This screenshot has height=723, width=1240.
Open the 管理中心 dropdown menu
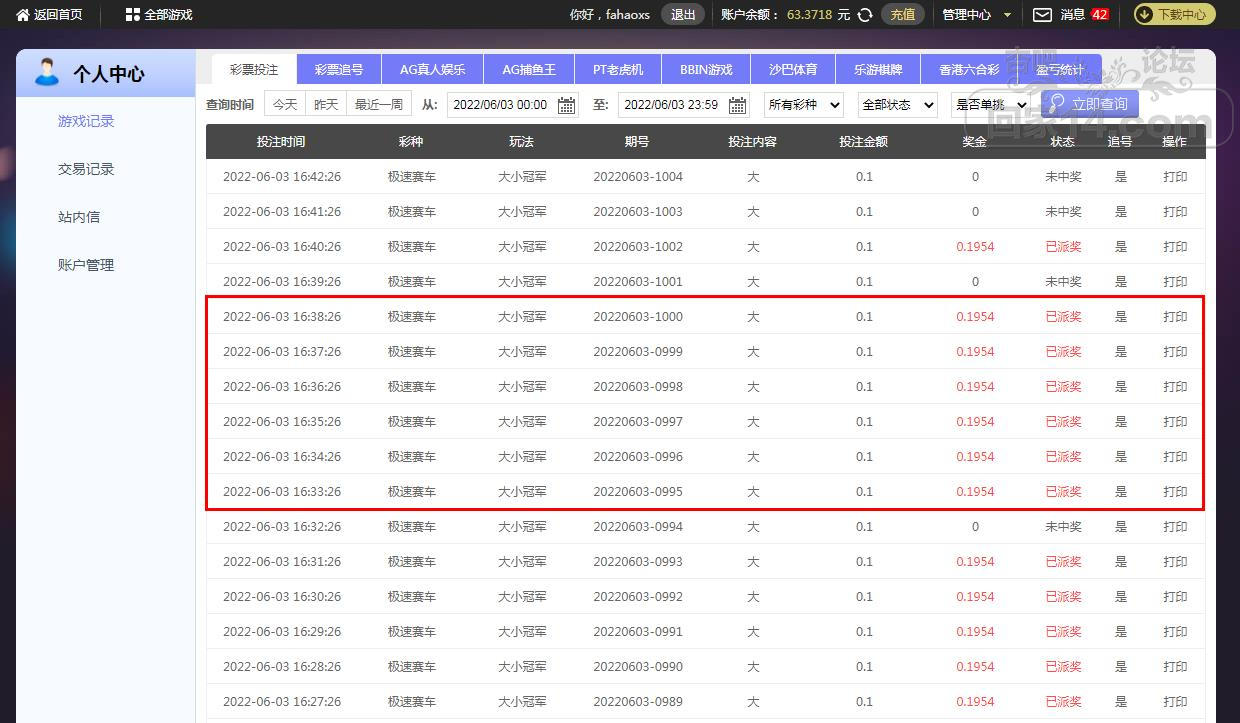pyautogui.click(x=976, y=15)
